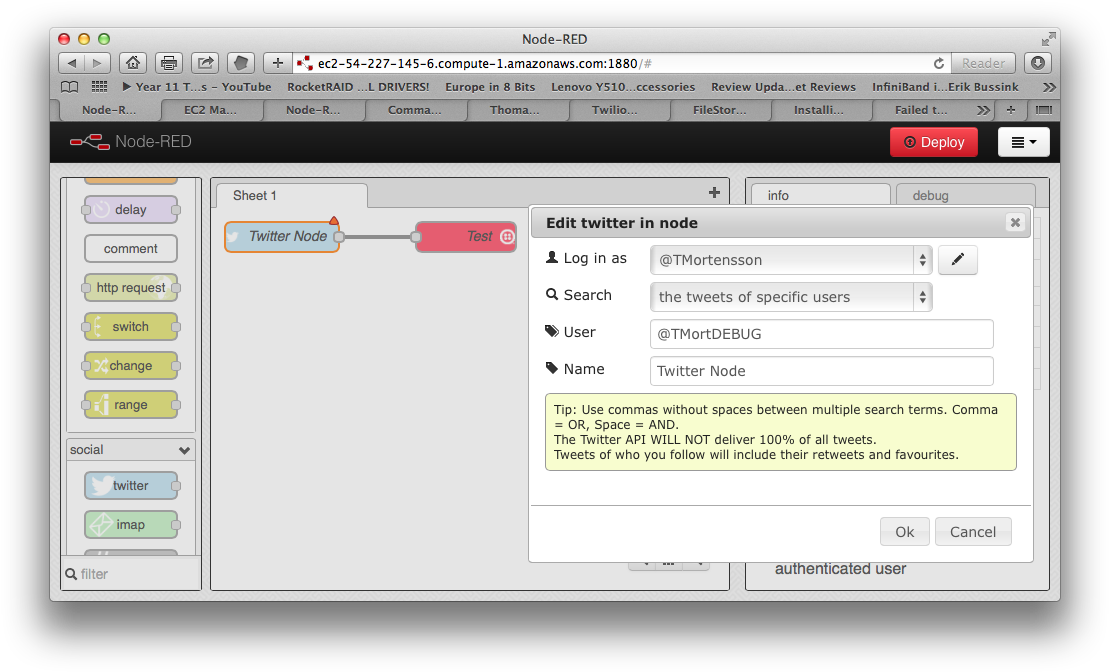This screenshot has height=672, width=1109.
Task: Open the Search type dropdown
Action: tap(790, 297)
